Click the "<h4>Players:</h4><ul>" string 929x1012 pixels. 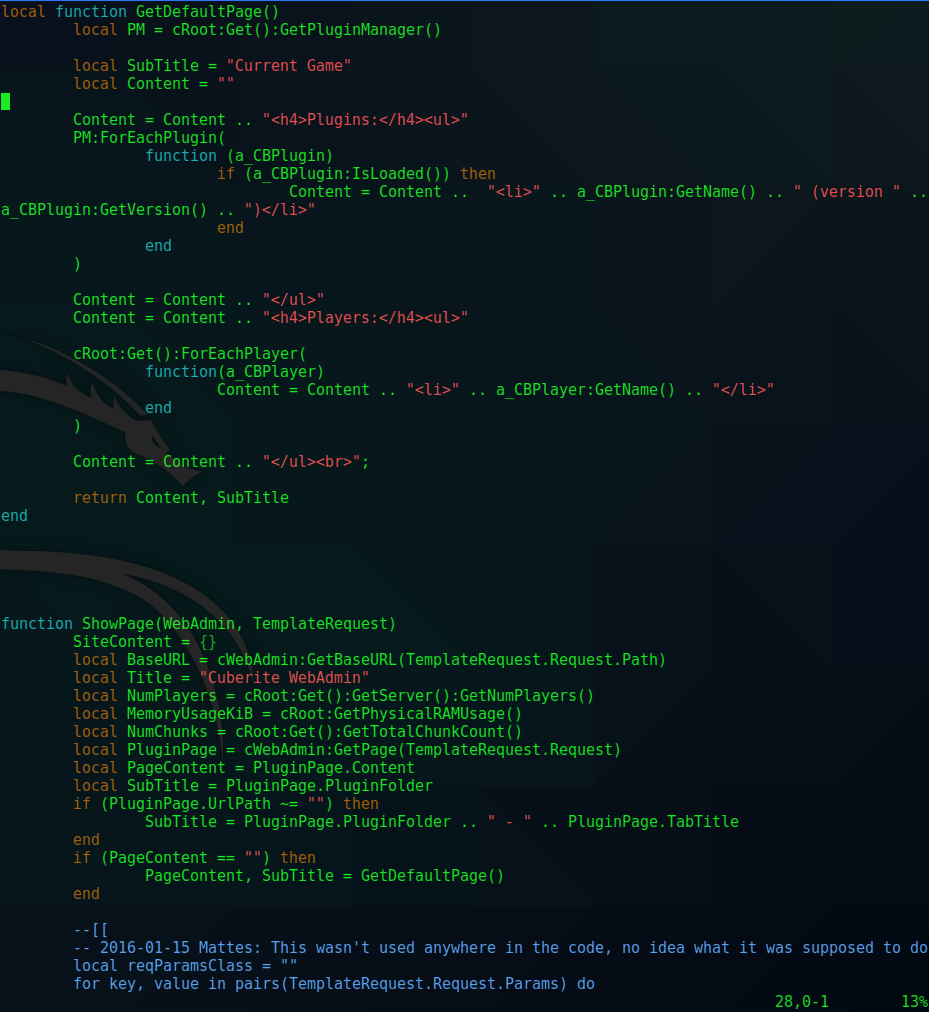(x=365, y=318)
